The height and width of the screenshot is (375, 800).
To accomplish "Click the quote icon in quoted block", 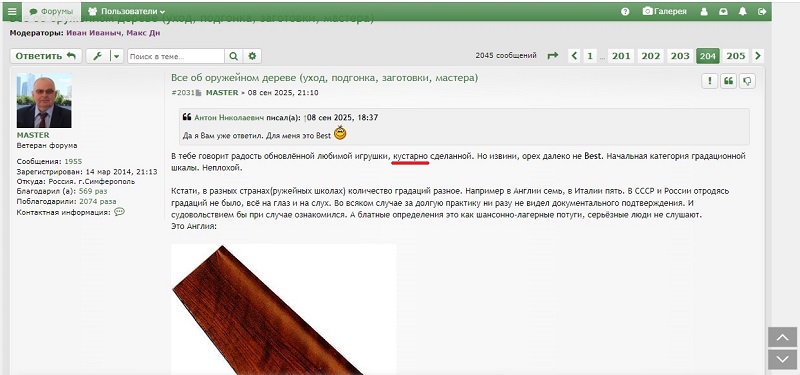I will coord(187,117).
